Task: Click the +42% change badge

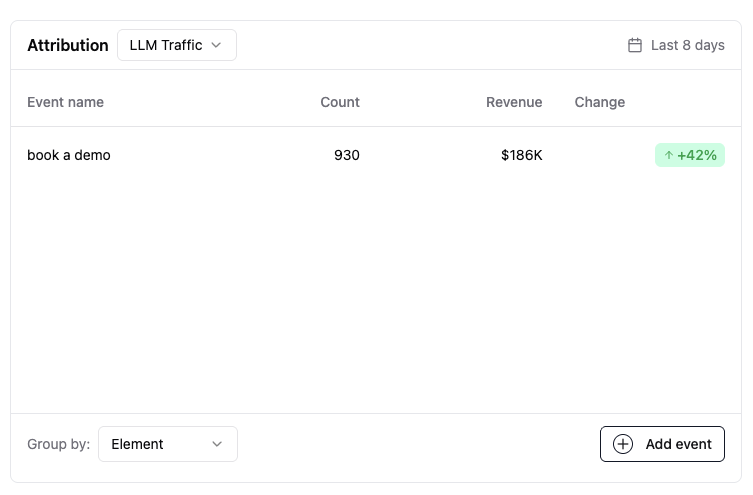Action: pos(696,155)
